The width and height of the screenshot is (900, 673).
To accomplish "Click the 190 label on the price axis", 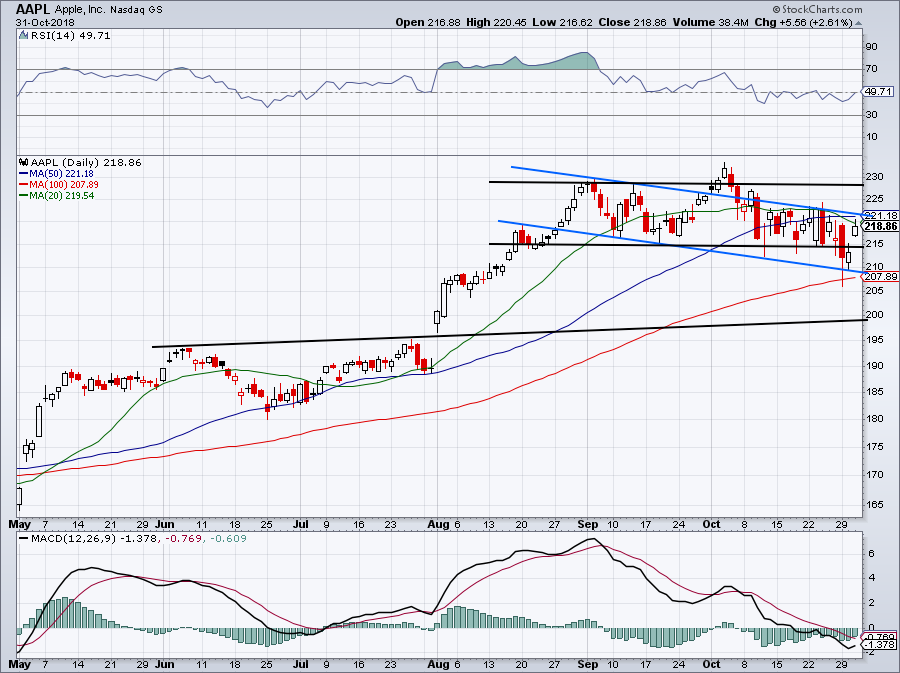I will click(874, 365).
